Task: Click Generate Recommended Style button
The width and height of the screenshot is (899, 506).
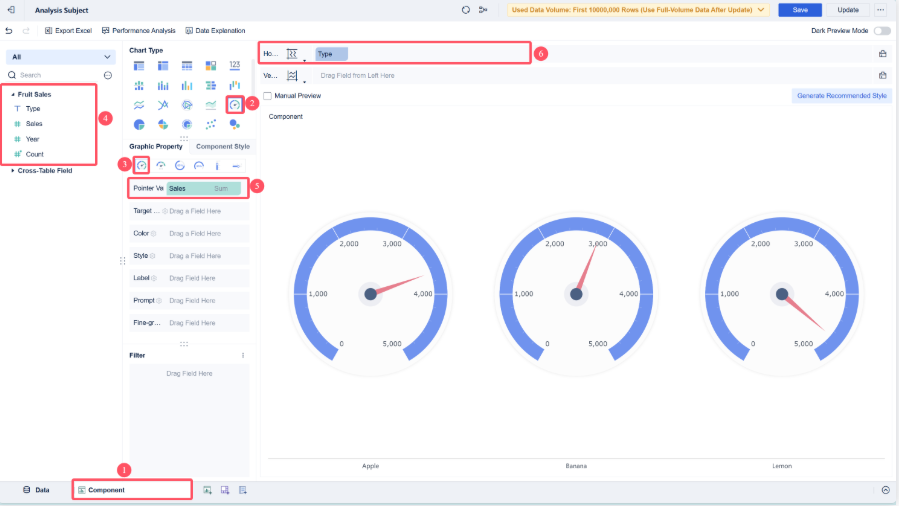Action: 840,96
